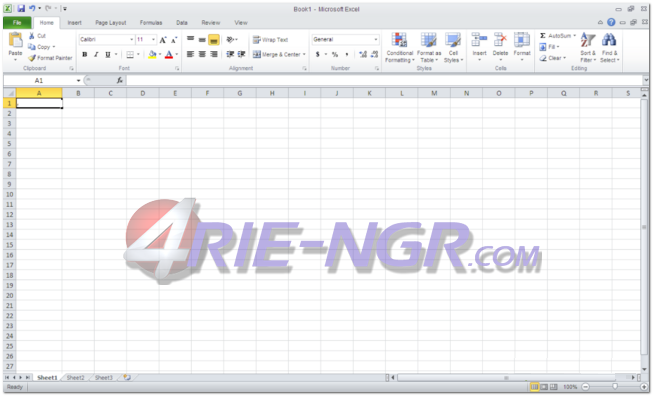This screenshot has height=396, width=653.
Task: Toggle Align Text Left
Action: [x=190, y=55]
